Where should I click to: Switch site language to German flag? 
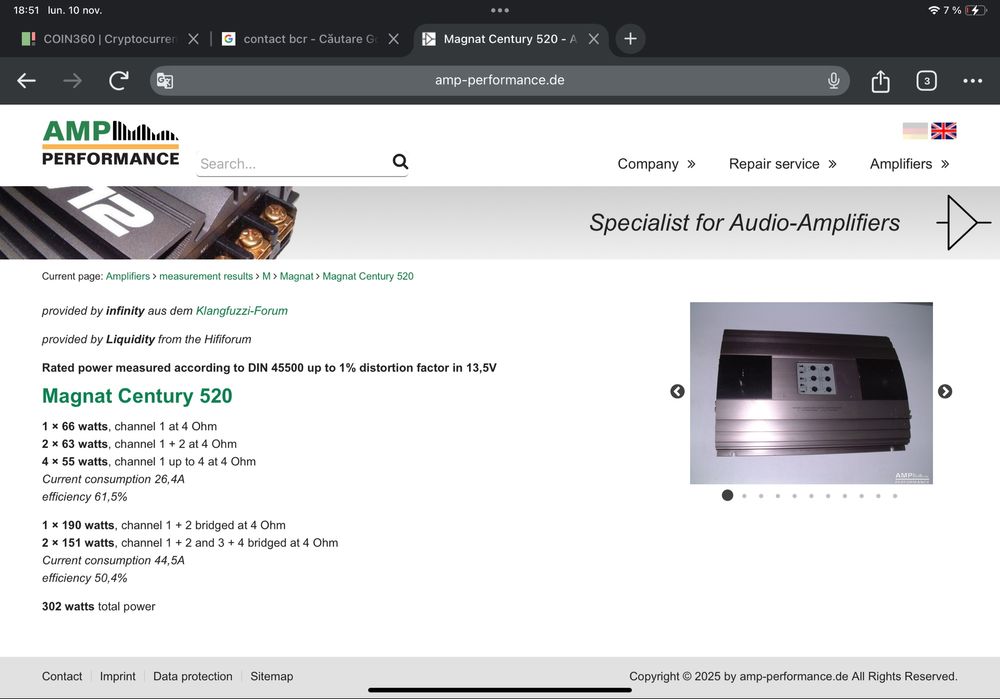tap(915, 131)
